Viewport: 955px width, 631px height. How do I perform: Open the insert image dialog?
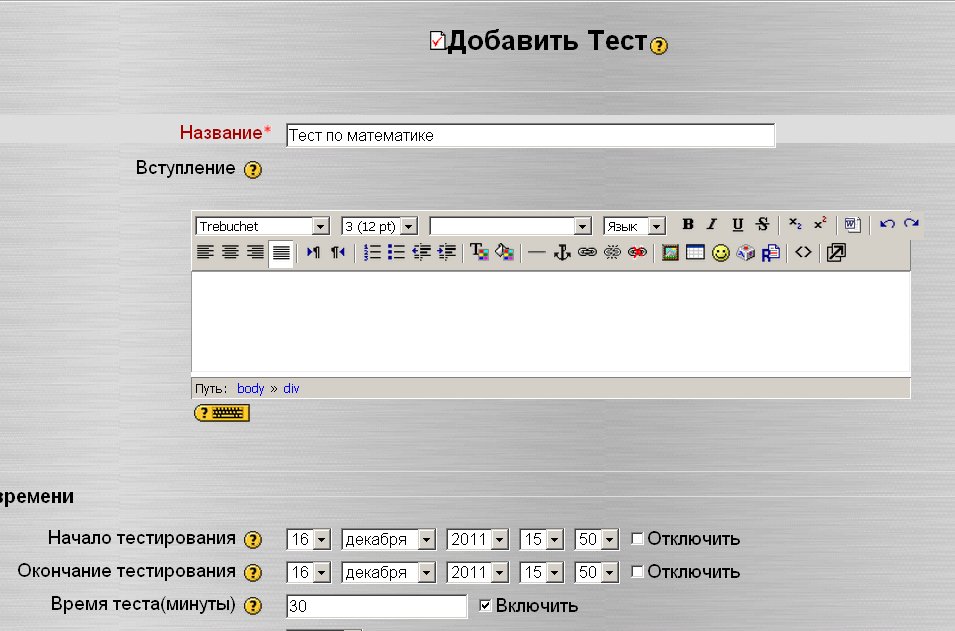pyautogui.click(x=669, y=253)
